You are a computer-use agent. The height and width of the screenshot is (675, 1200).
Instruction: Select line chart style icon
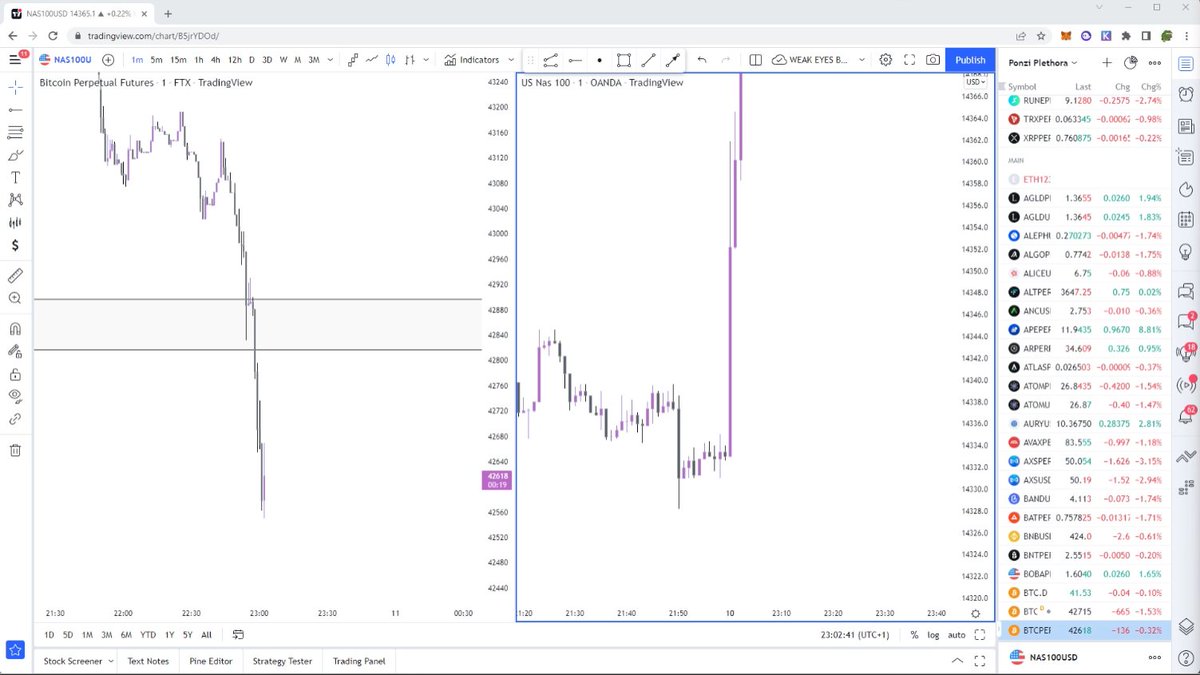tap(373, 60)
